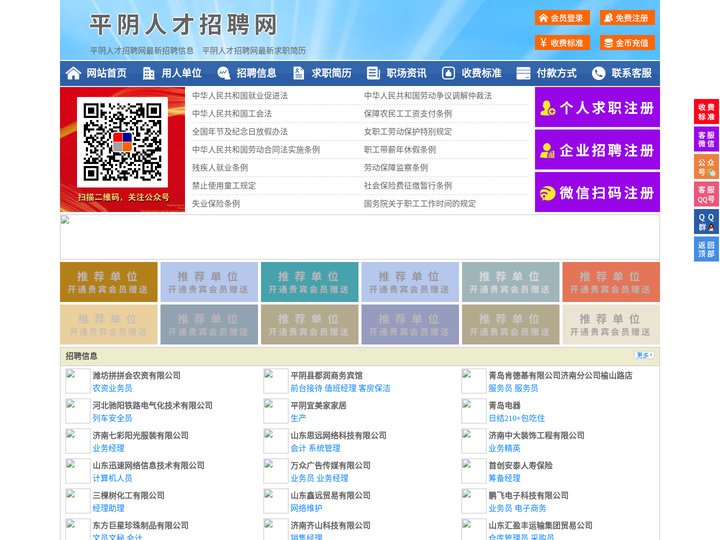
Task: Click the brown-gold 推荐单位 tile
Action: pyautogui.click(x=108, y=282)
